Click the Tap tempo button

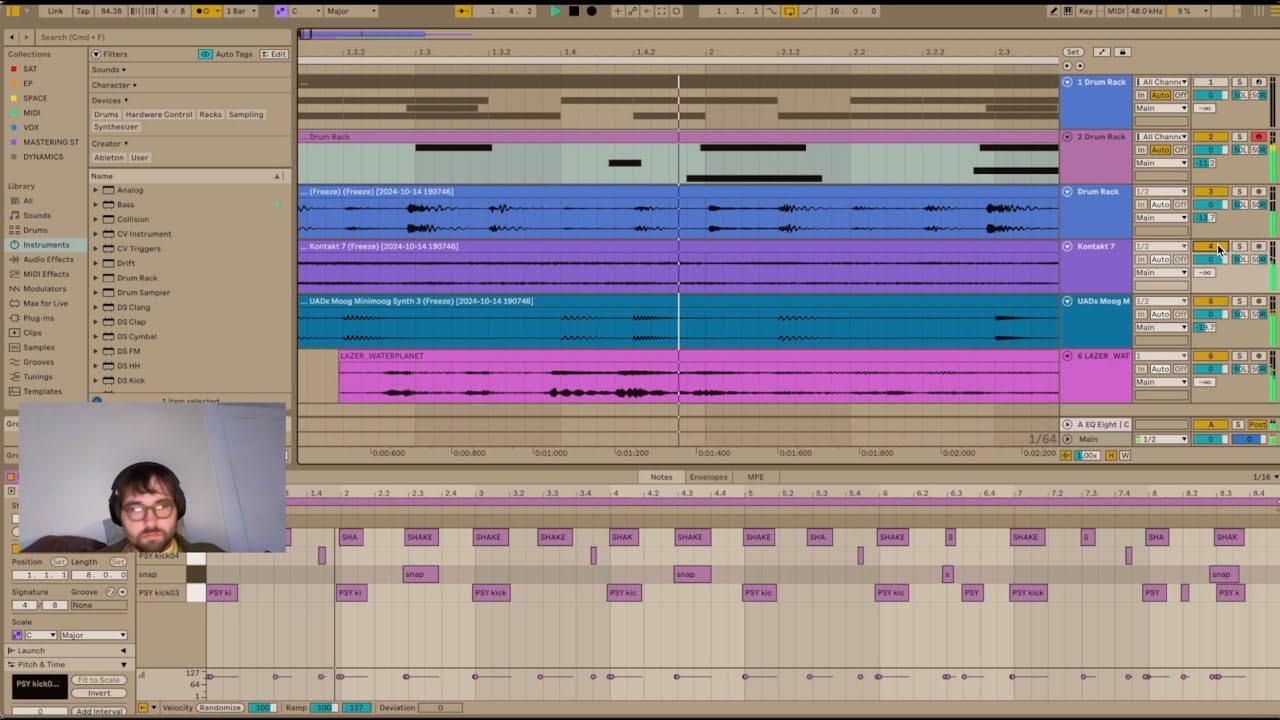(83, 11)
